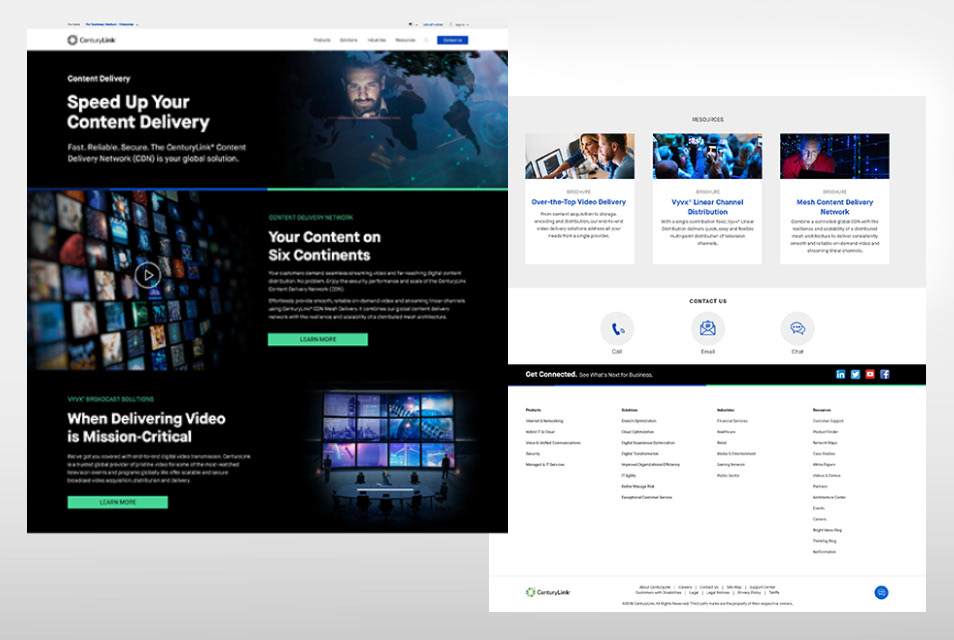Click Media & Entertainment footer link

tap(736, 454)
